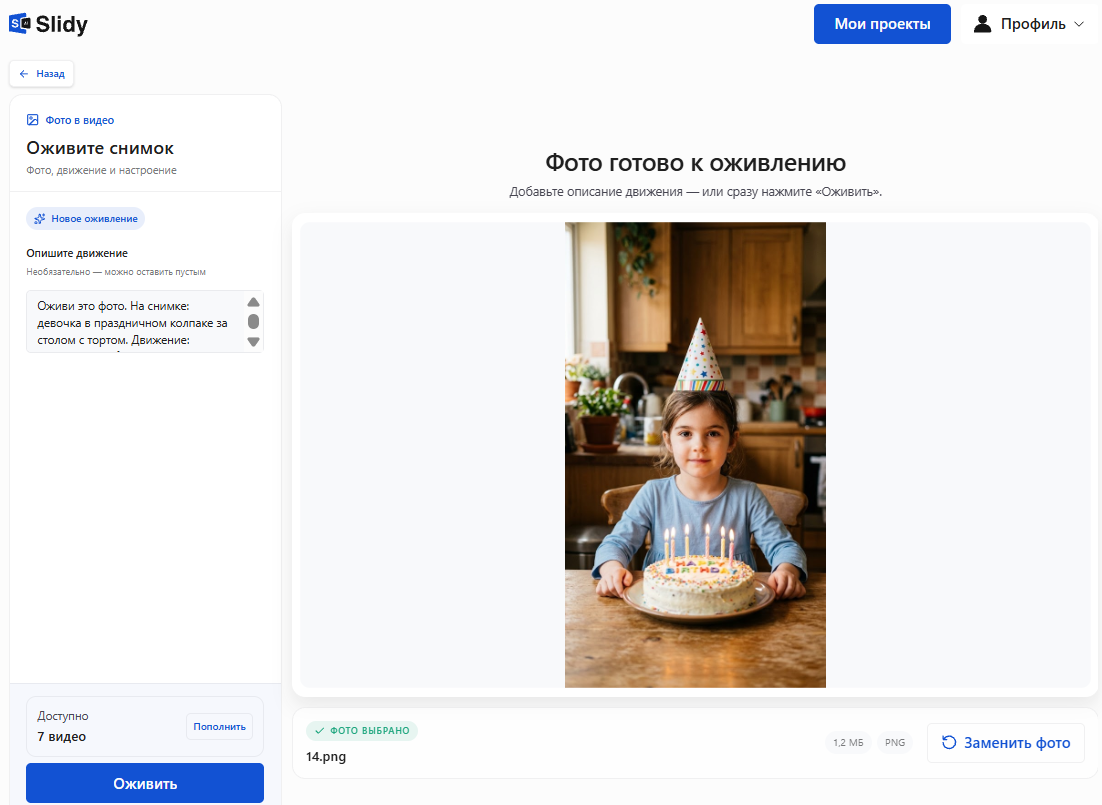
Task: Click the profile avatar icon
Action: (x=983, y=24)
